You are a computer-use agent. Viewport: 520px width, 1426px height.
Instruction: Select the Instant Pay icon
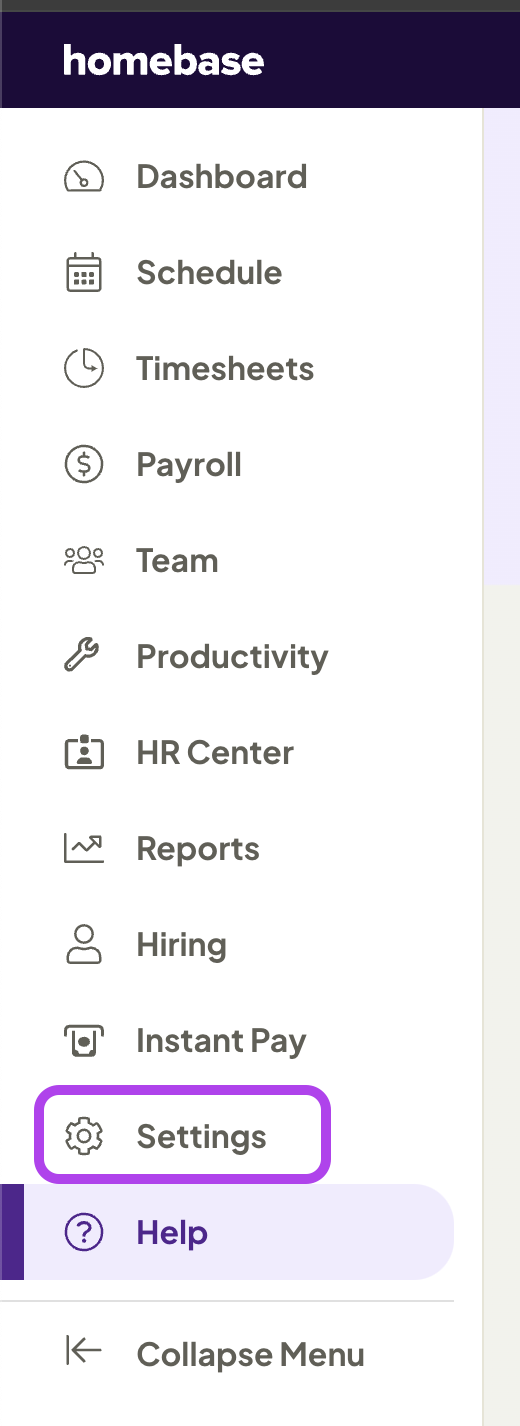pos(84,1041)
